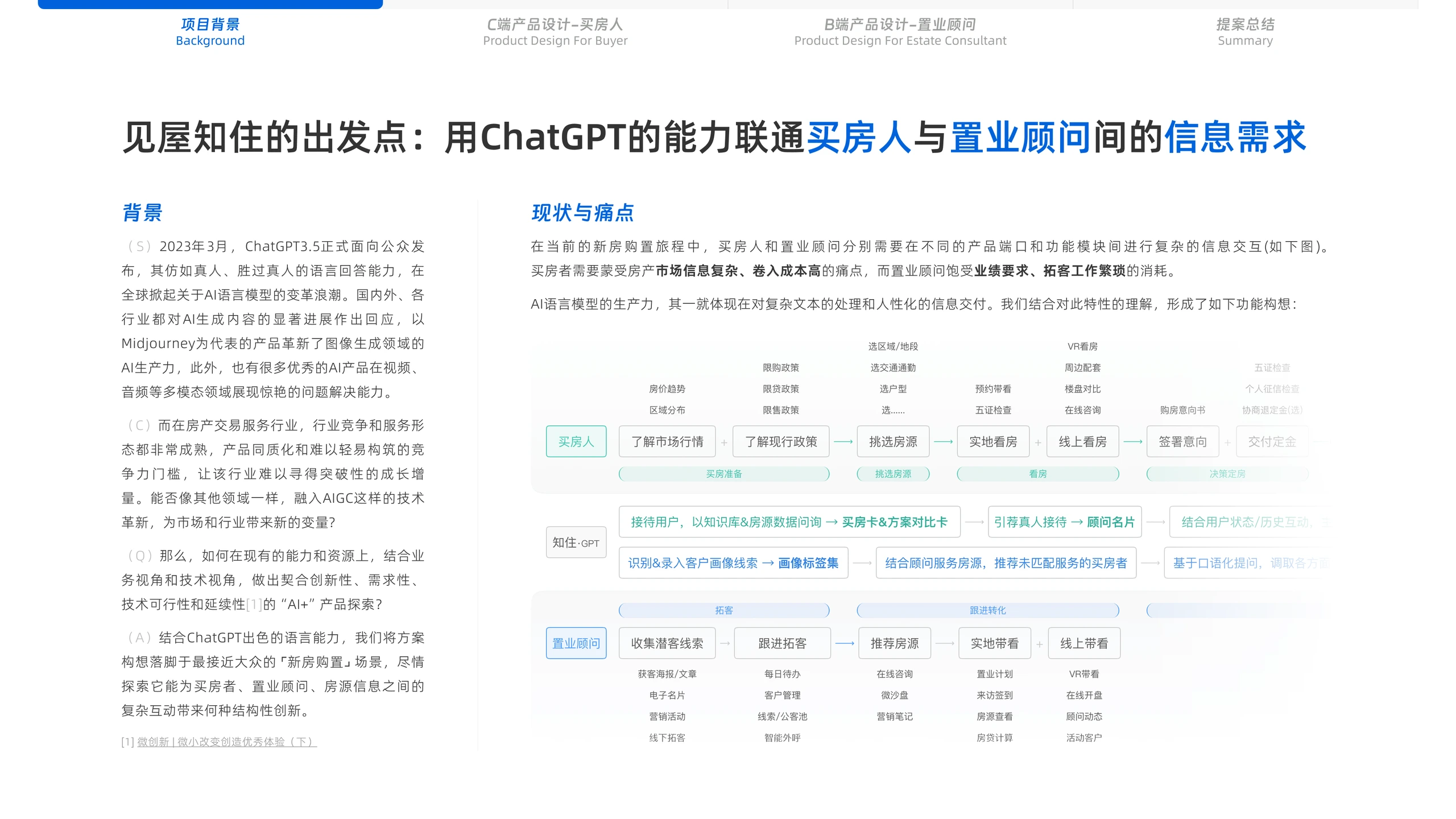Click the 限购政策 label
This screenshot has height=819, width=1456.
[x=781, y=368]
